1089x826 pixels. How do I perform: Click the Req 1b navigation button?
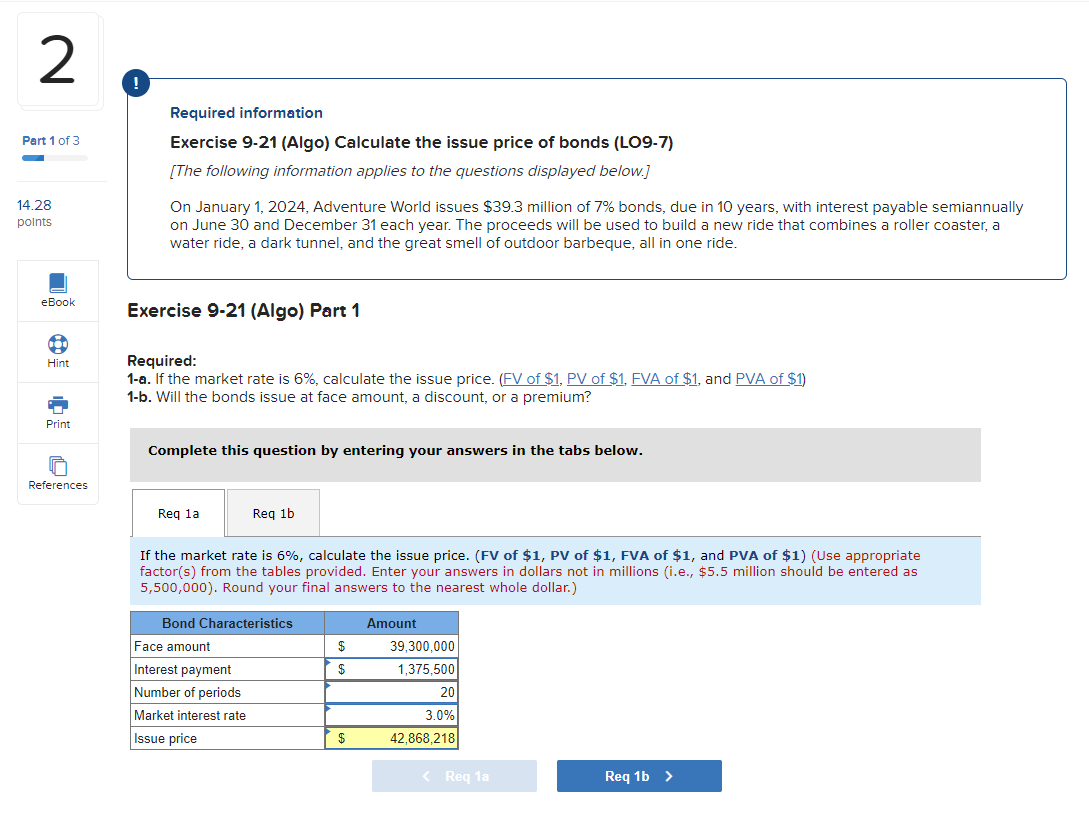(x=639, y=775)
